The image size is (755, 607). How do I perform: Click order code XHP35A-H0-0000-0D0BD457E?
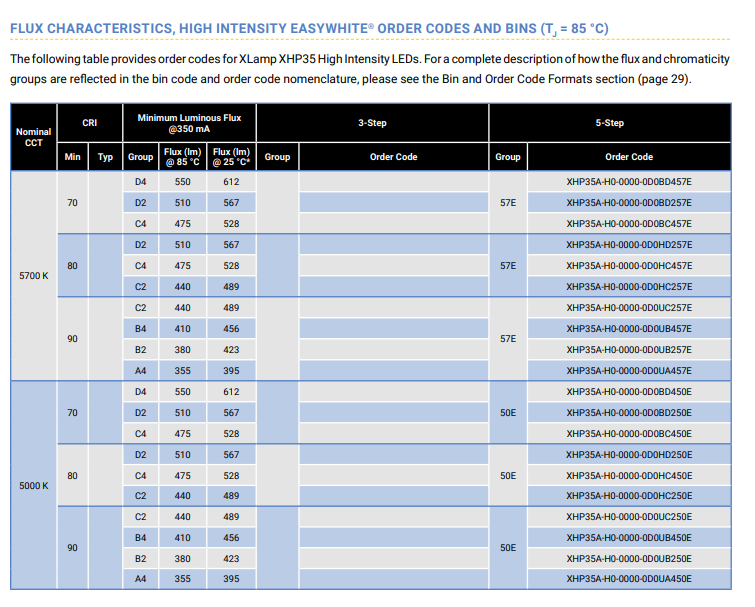pyautogui.click(x=629, y=182)
